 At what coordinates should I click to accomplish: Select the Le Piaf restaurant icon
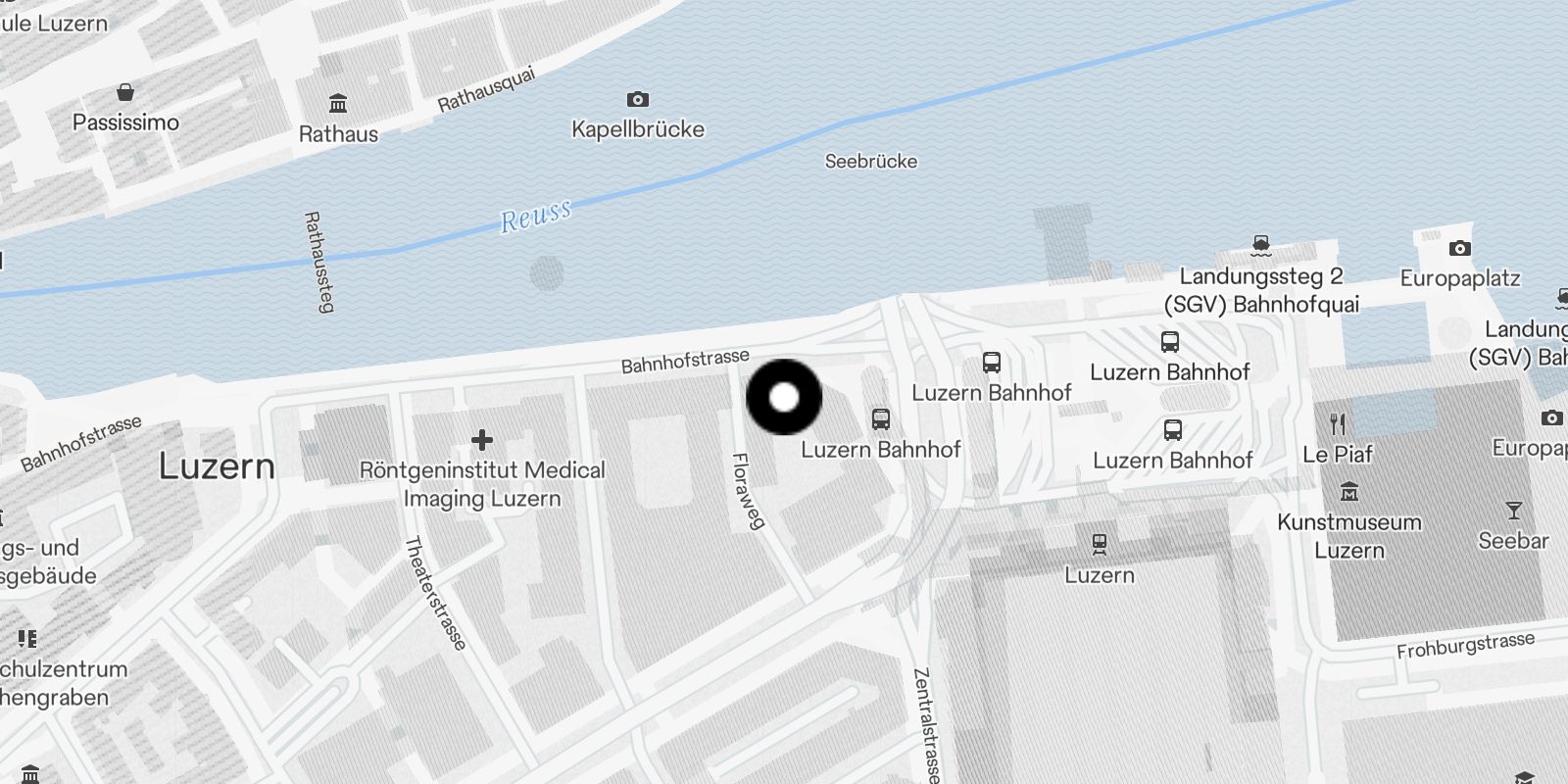pos(1338,423)
